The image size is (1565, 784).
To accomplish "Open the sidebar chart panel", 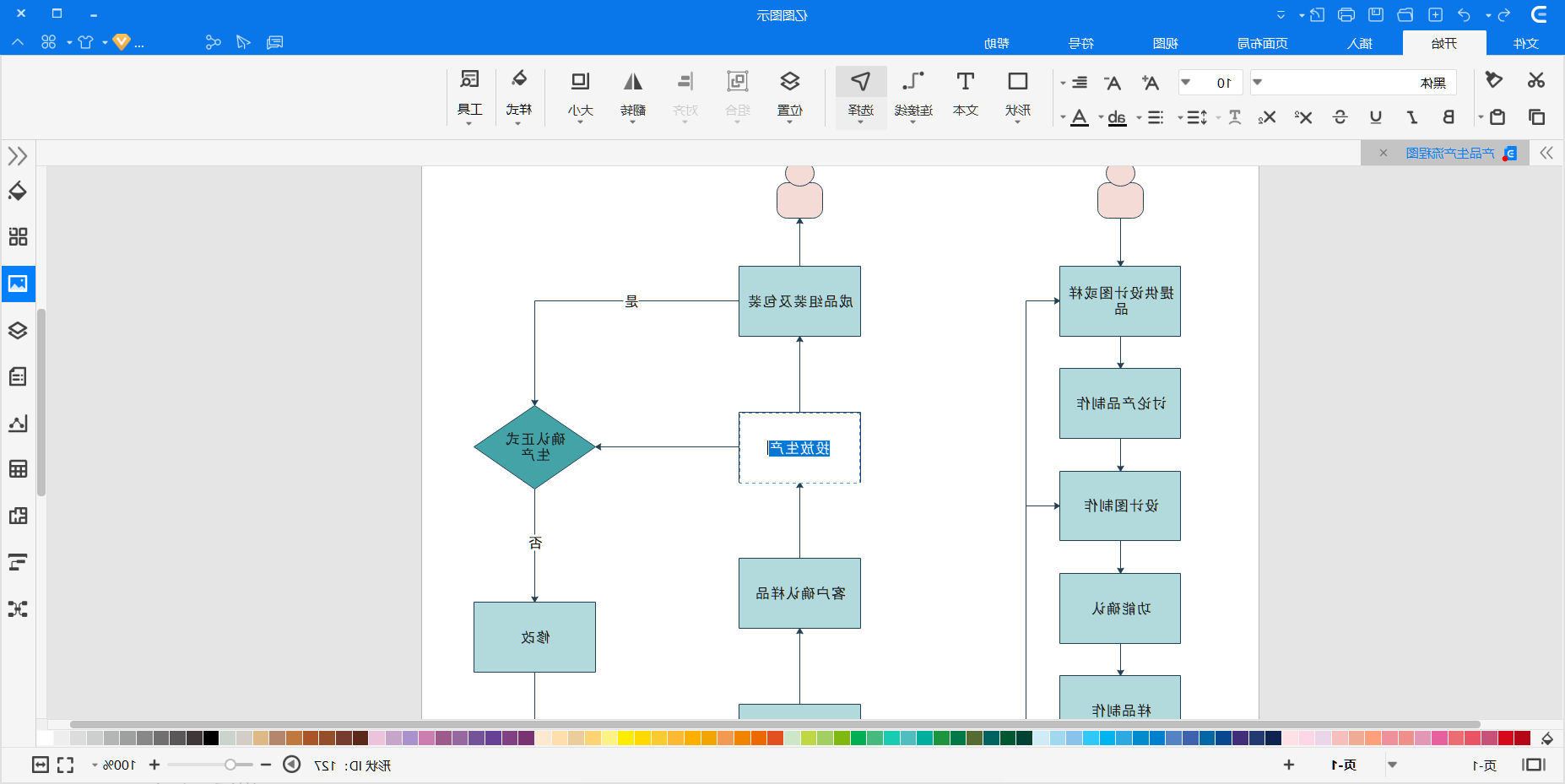I will pyautogui.click(x=18, y=423).
